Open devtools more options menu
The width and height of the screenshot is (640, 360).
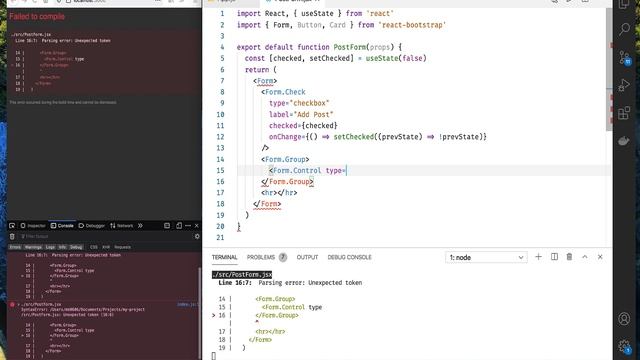188,226
